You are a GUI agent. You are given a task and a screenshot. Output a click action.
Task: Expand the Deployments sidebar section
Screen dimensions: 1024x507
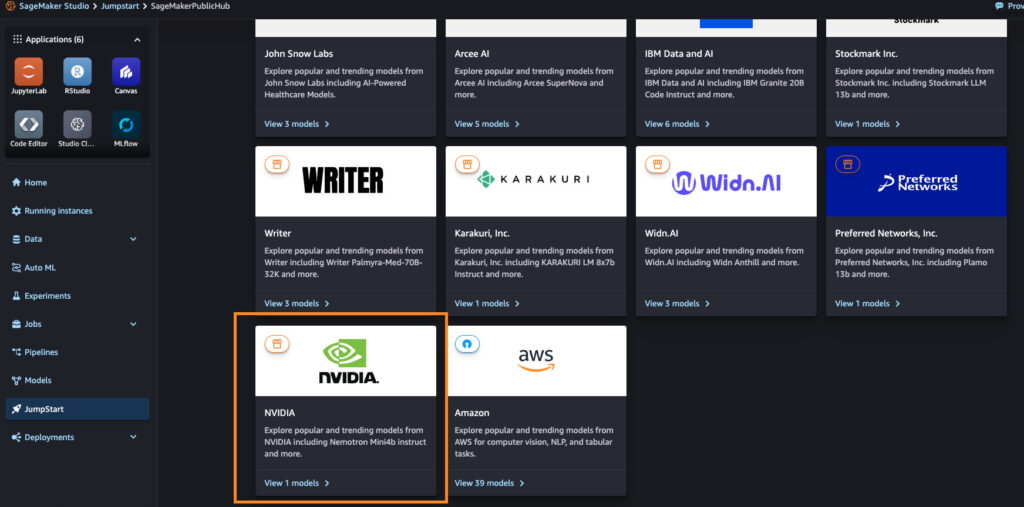134,437
